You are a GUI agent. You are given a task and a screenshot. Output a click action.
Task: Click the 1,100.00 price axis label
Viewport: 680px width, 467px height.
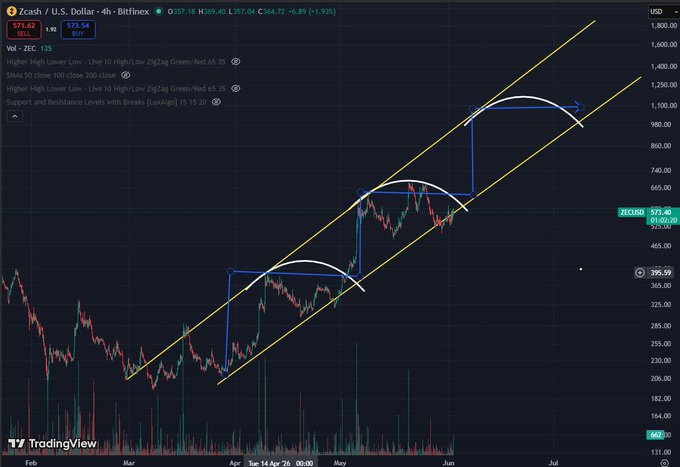[x=664, y=105]
